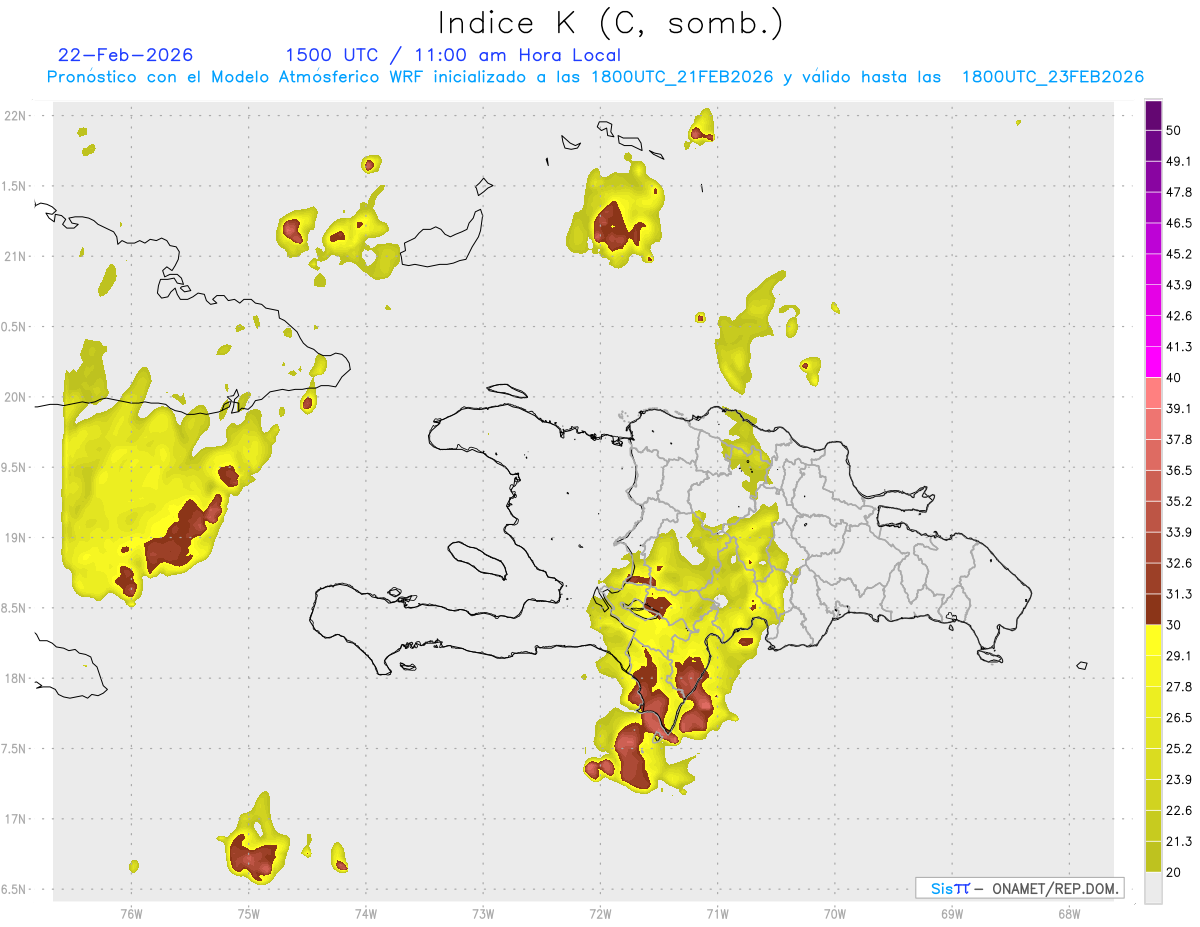Select the date text "22-Feb-2026"
The width and height of the screenshot is (1200, 927).
point(125,55)
